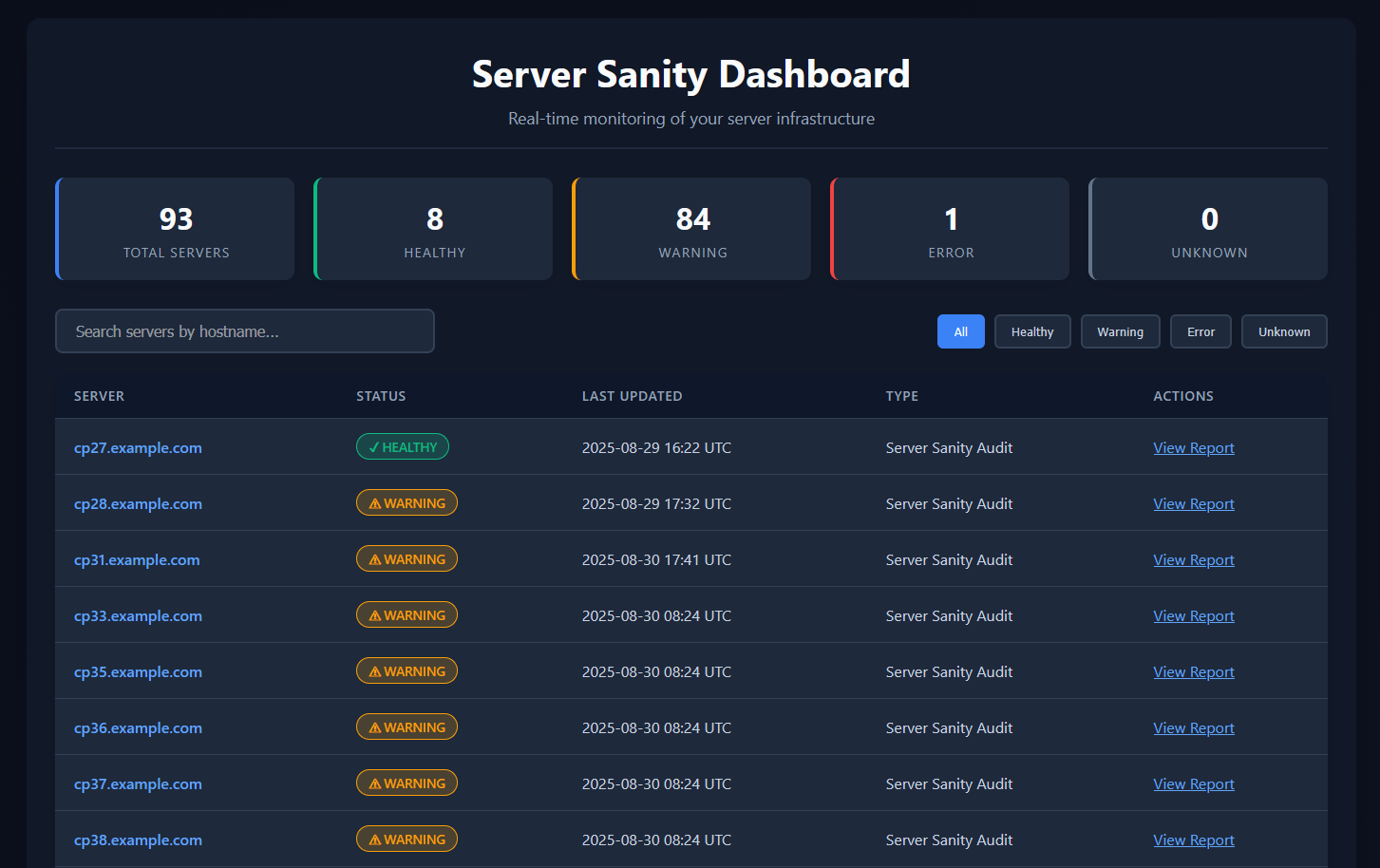Click the Healthy status badge on cp27.example.com
Screen dimensions: 1380x868
click(403, 446)
